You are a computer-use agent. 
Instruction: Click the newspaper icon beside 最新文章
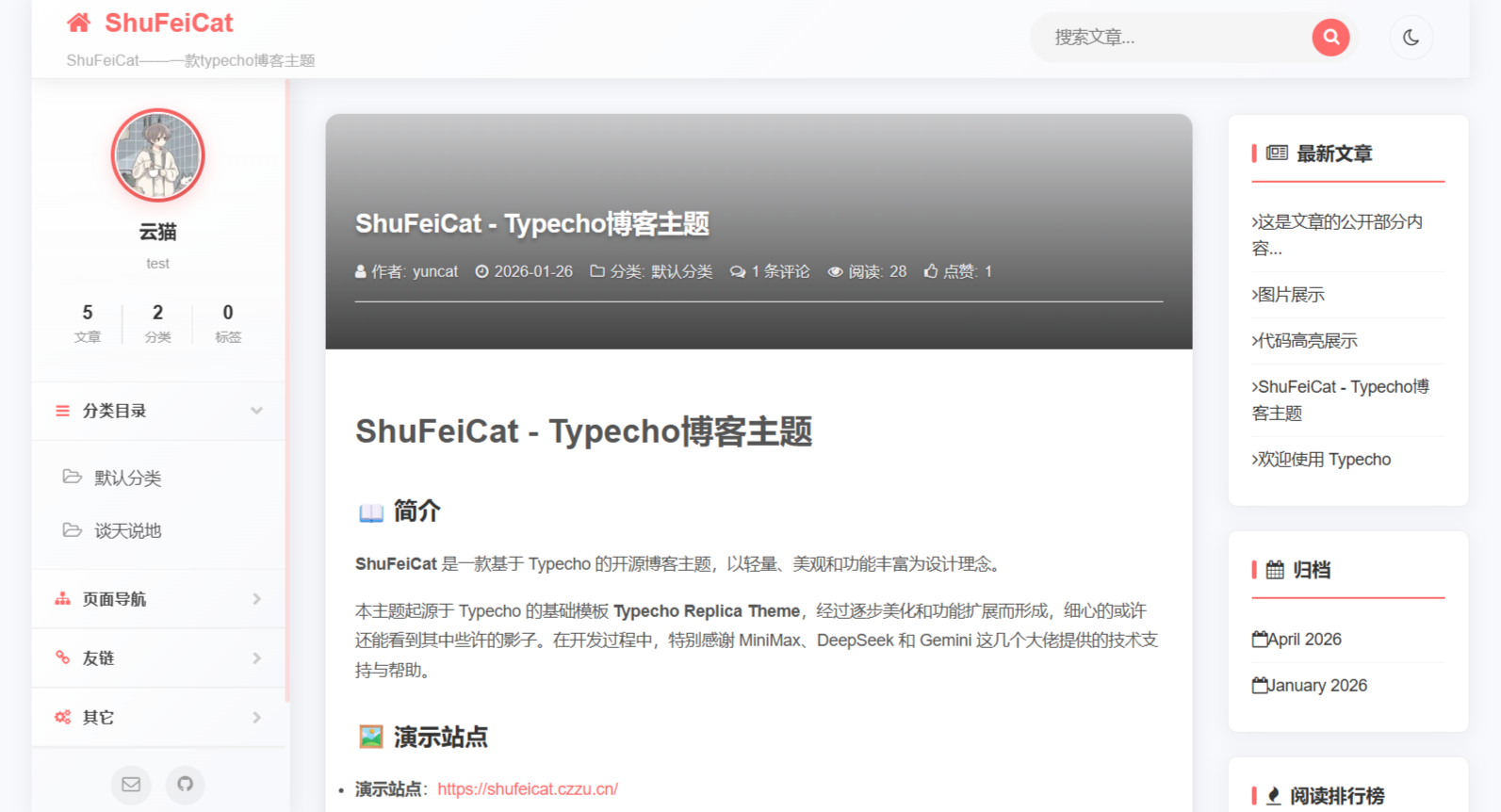[1277, 153]
